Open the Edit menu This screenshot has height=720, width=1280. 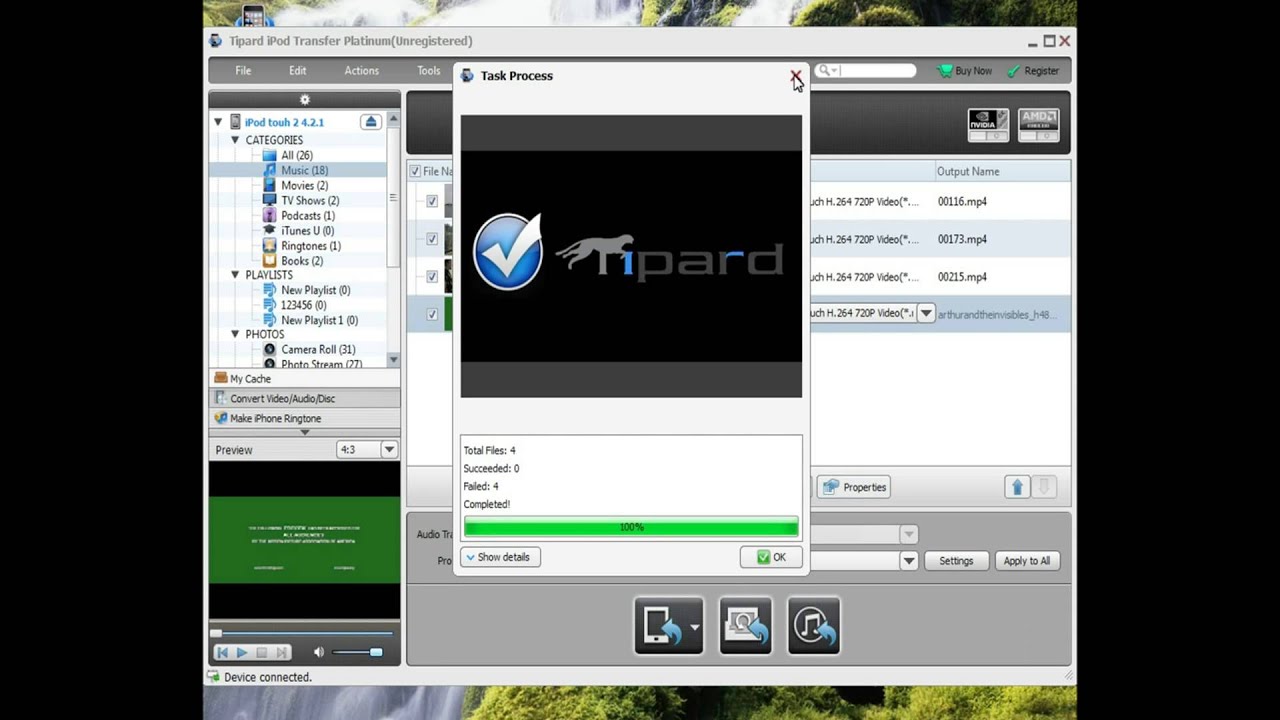click(x=298, y=71)
